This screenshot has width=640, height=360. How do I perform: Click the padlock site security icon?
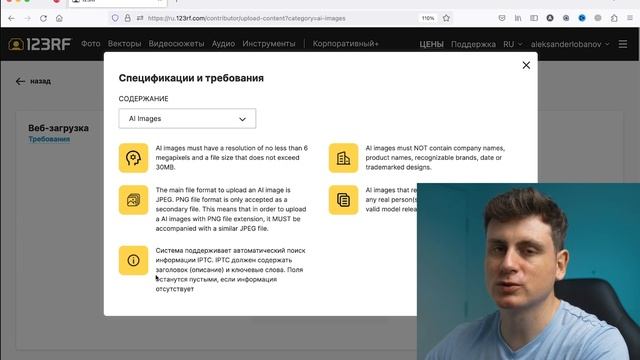128,18
